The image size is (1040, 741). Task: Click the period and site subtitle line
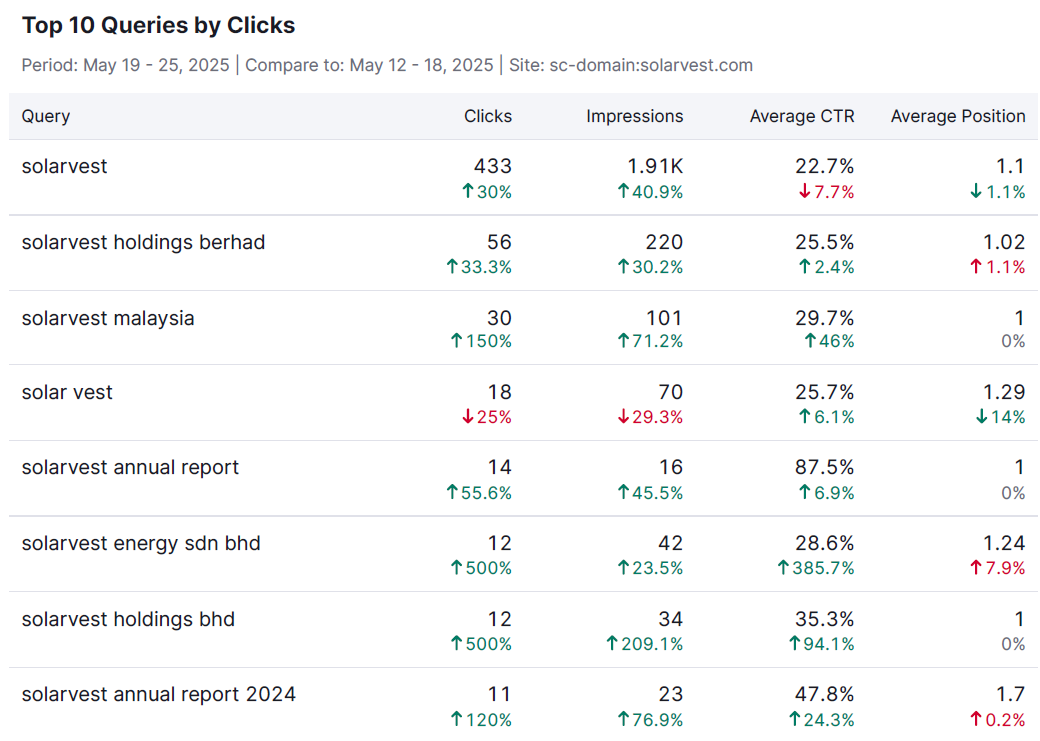point(387,65)
